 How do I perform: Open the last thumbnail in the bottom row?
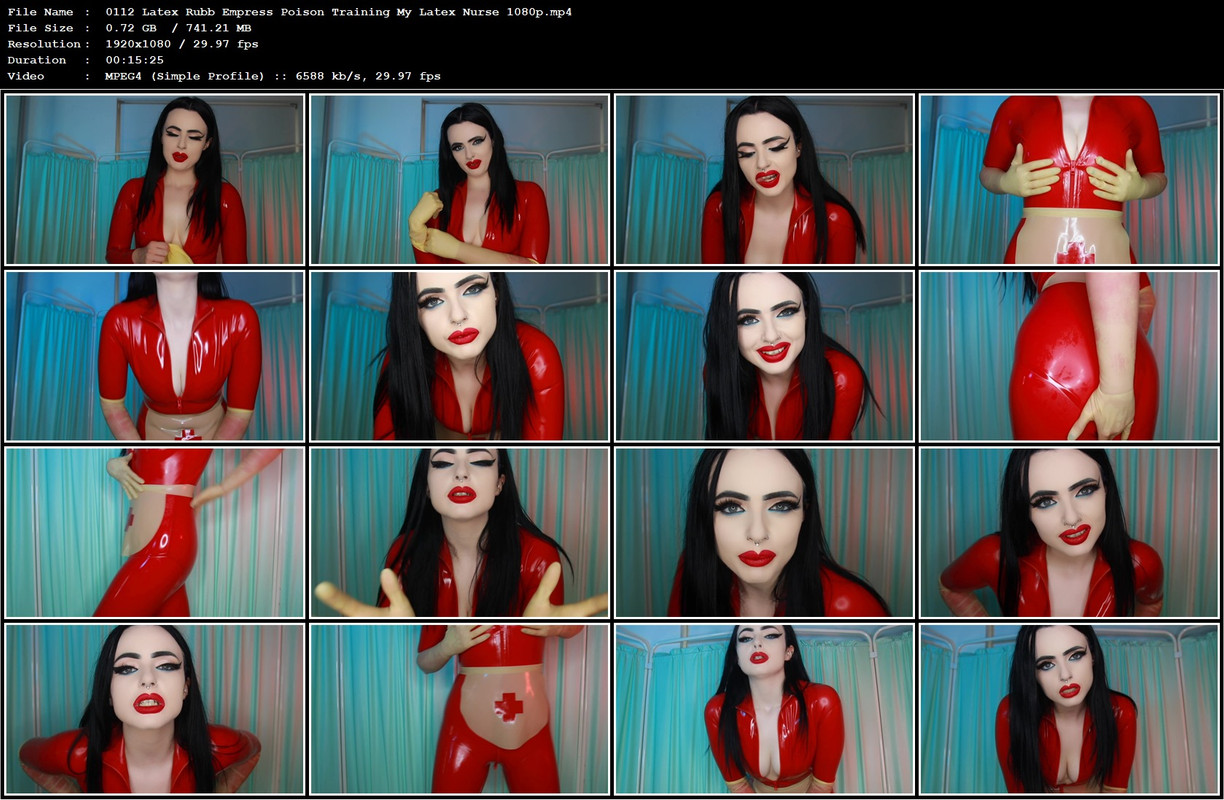(x=1069, y=709)
